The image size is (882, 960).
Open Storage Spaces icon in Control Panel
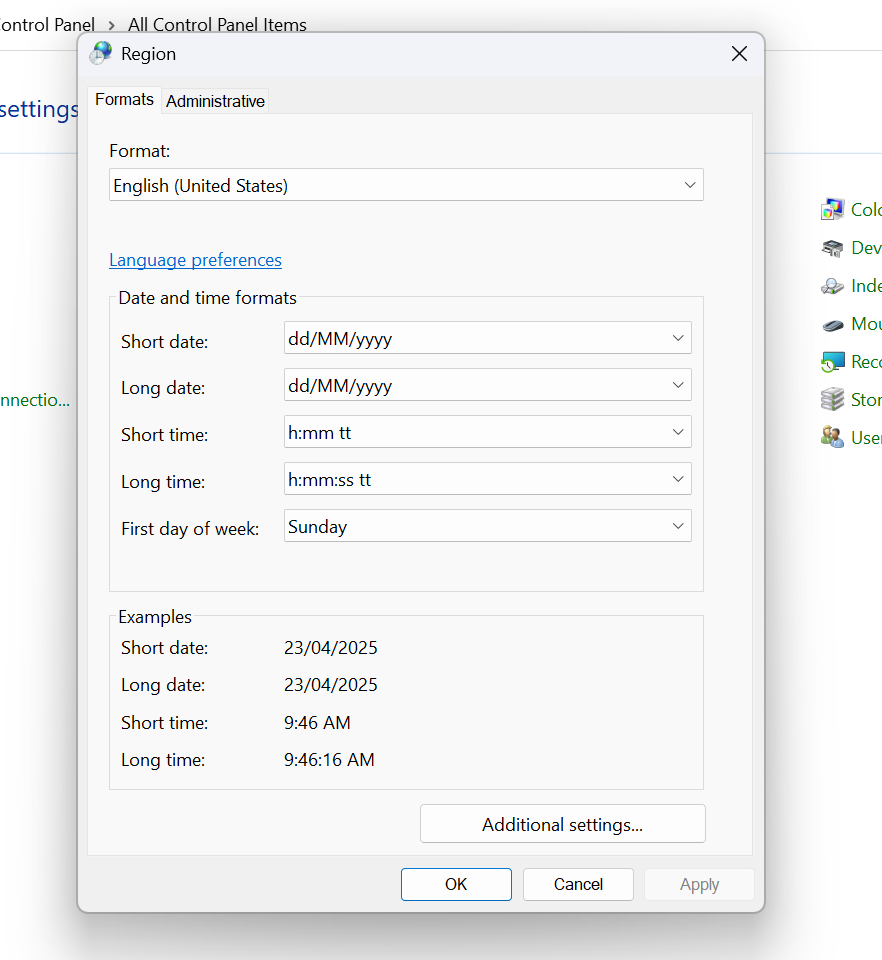coord(832,400)
